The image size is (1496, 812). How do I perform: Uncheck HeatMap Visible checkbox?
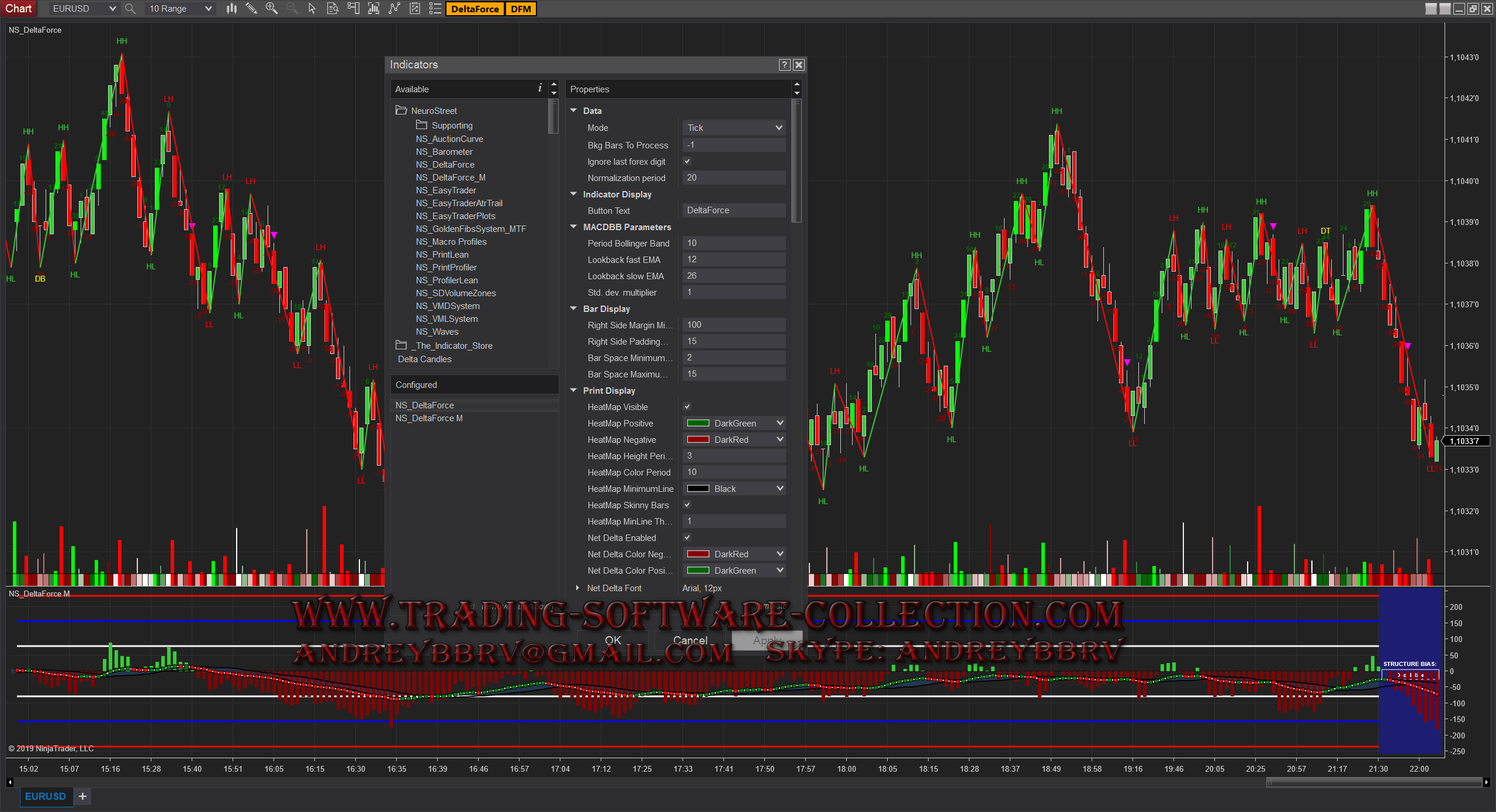click(687, 407)
